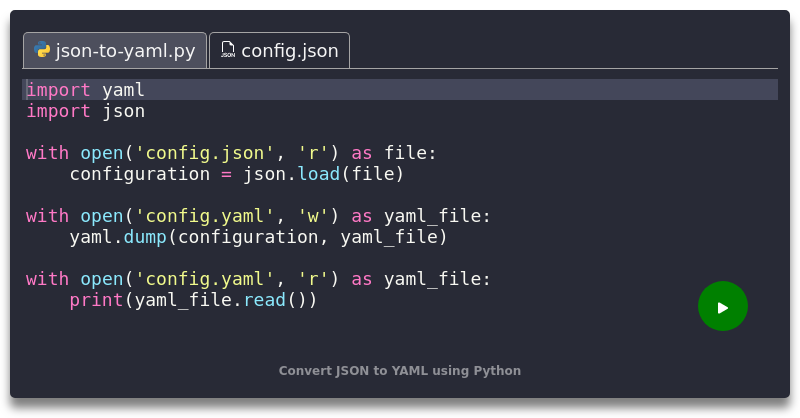Click the first "with" keyword in the code

[47, 153]
